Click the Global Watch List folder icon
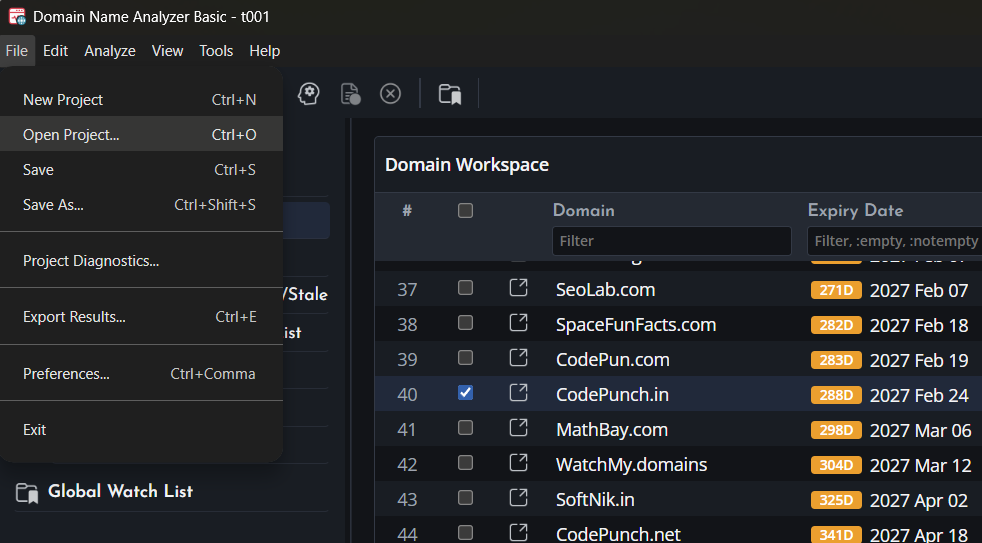The height and width of the screenshot is (543, 982). pyautogui.click(x=27, y=493)
